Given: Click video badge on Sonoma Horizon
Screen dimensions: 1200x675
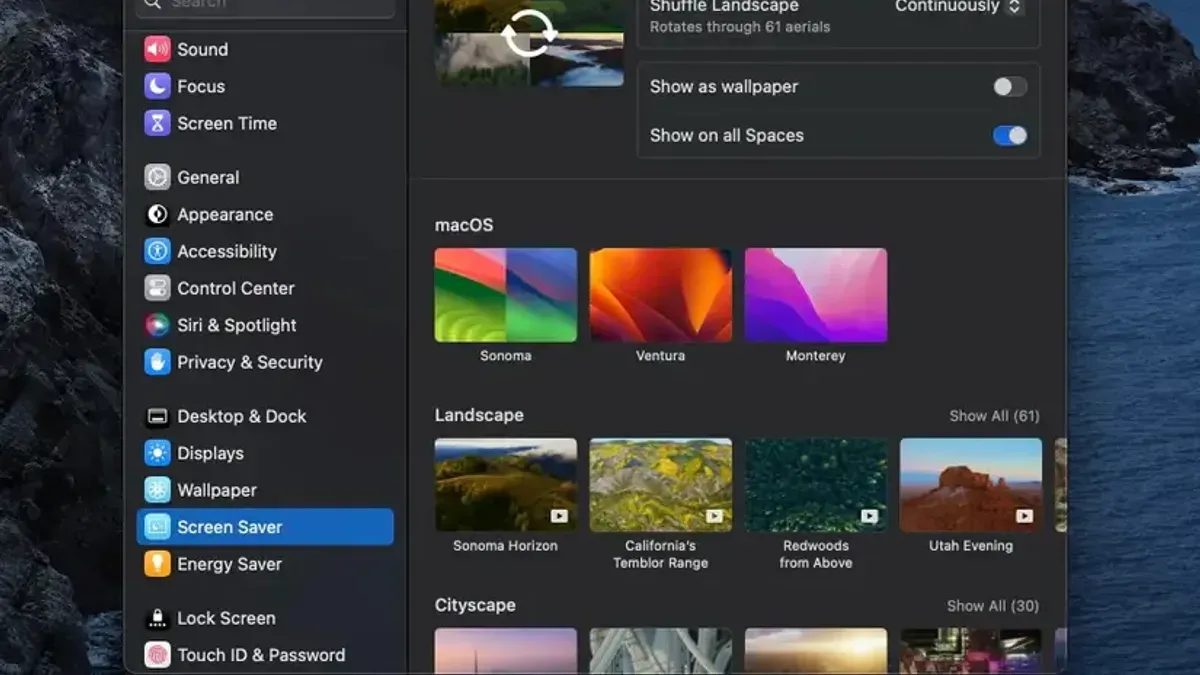Looking at the screenshot, I should tap(559, 516).
